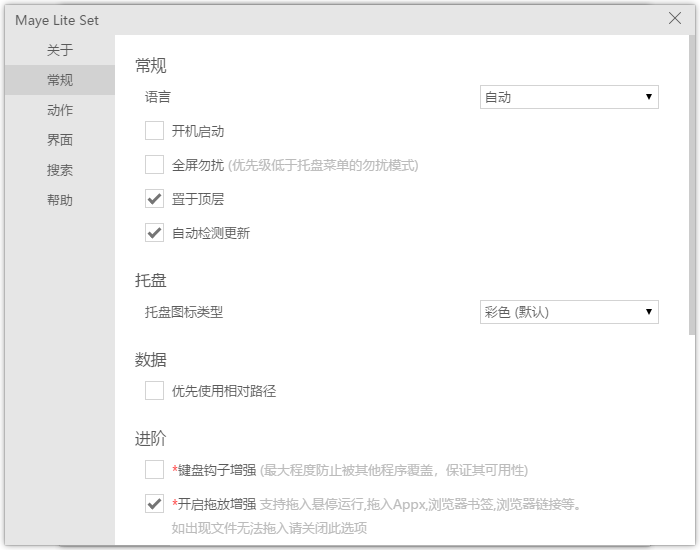Uncheck the 置于顶层 option

(x=154, y=199)
